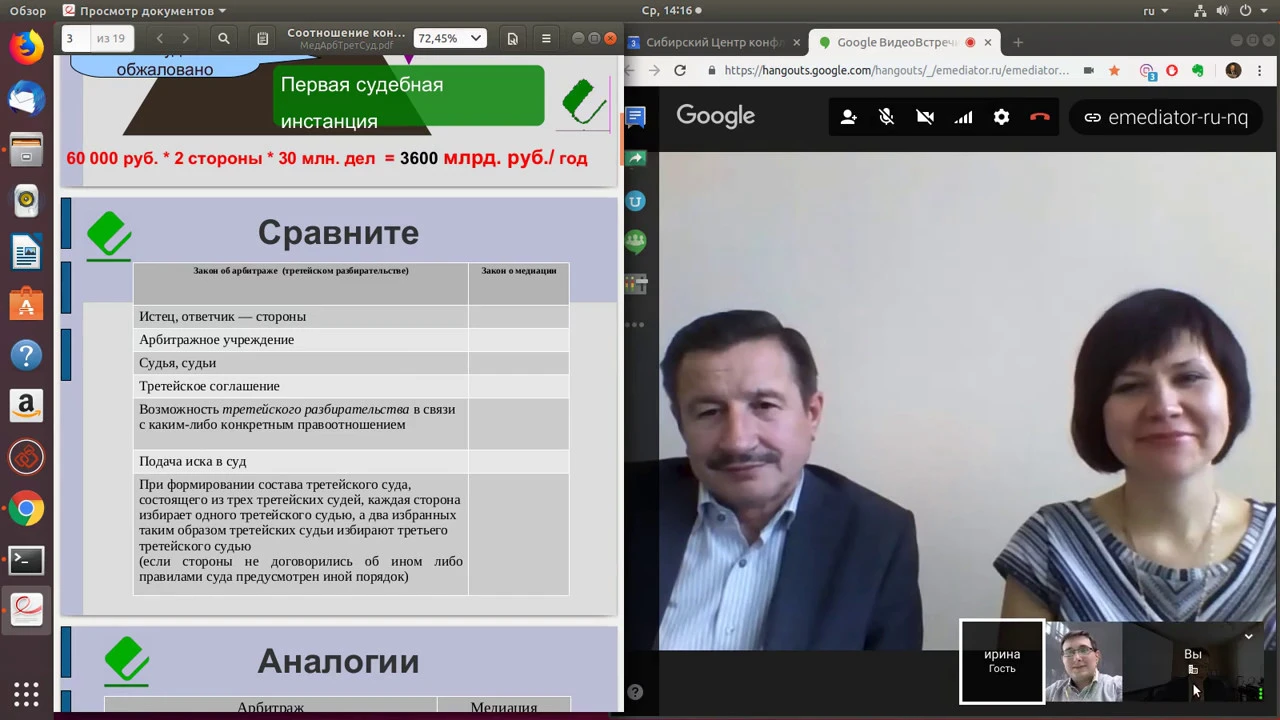This screenshot has width=1280, height=720.
Task: Launch Google Chrome from the dock
Action: (x=27, y=509)
